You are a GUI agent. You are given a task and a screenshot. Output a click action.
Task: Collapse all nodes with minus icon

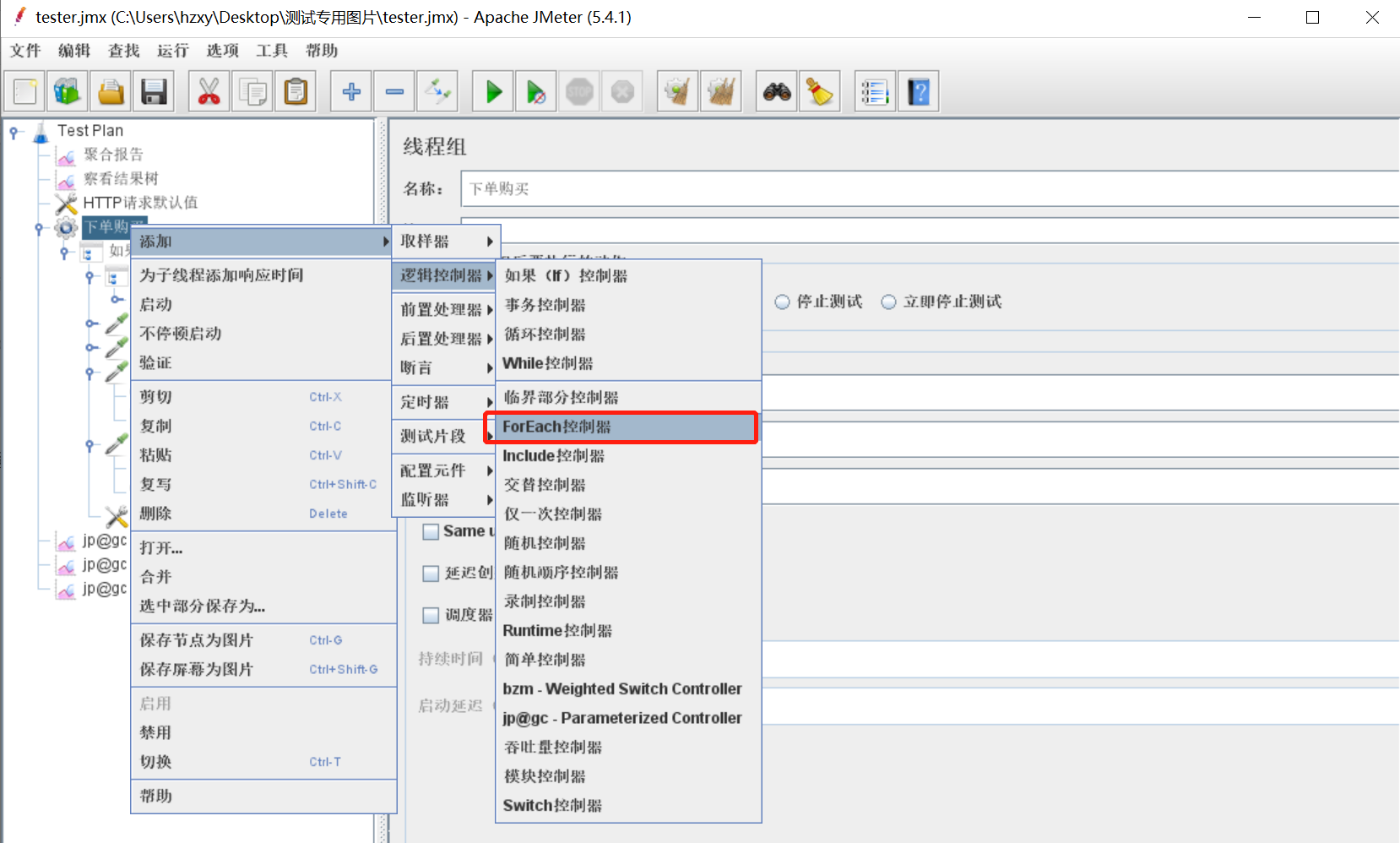point(394,91)
